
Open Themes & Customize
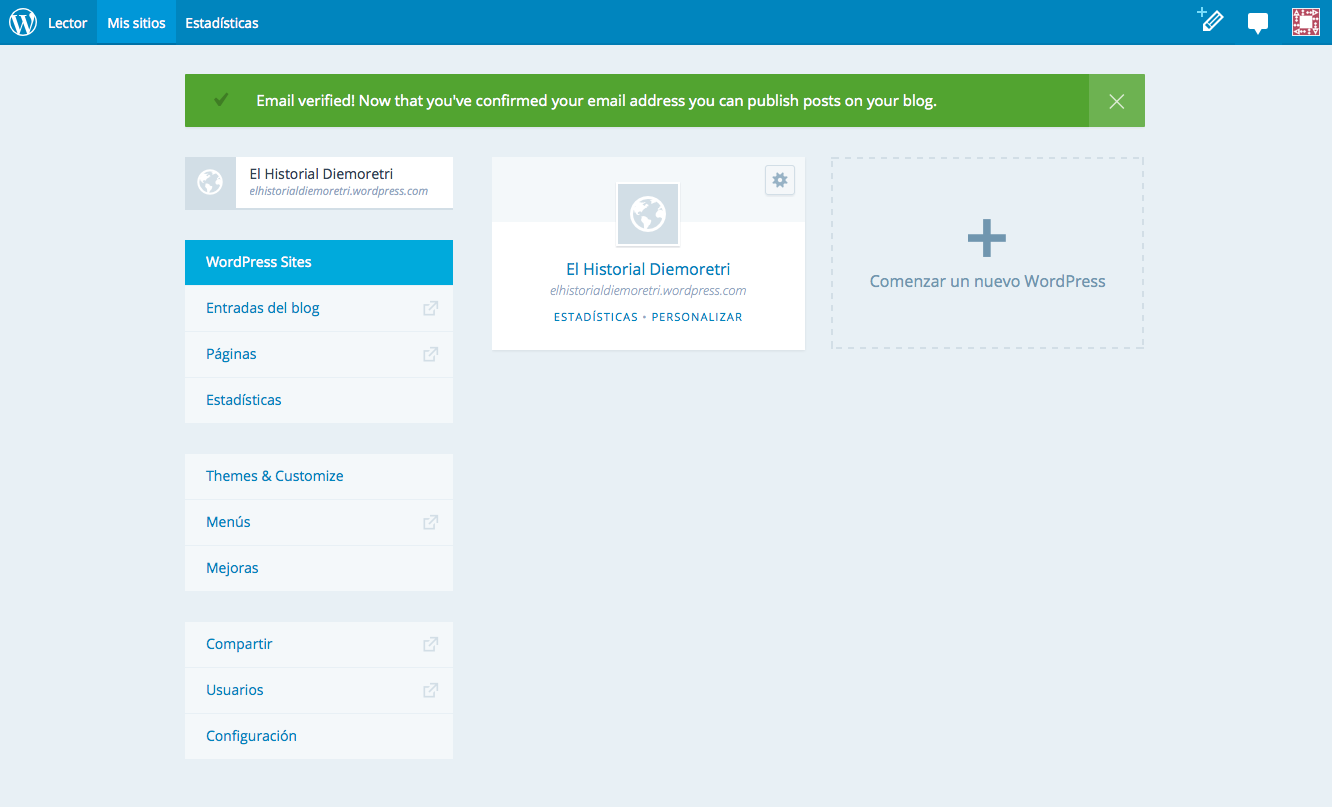click(319, 476)
